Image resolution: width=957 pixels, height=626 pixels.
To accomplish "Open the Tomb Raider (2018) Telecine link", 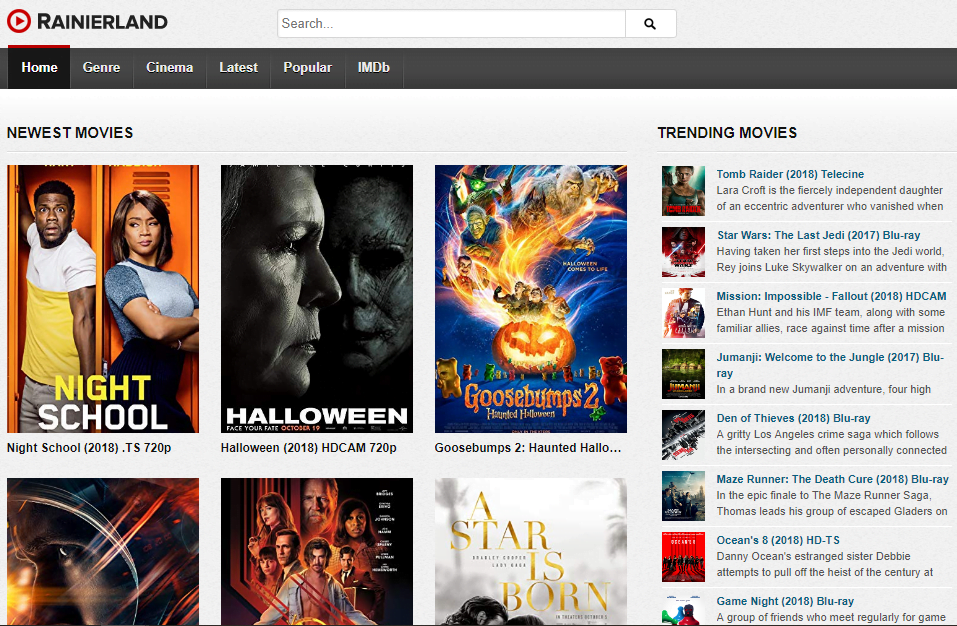I will [x=790, y=174].
